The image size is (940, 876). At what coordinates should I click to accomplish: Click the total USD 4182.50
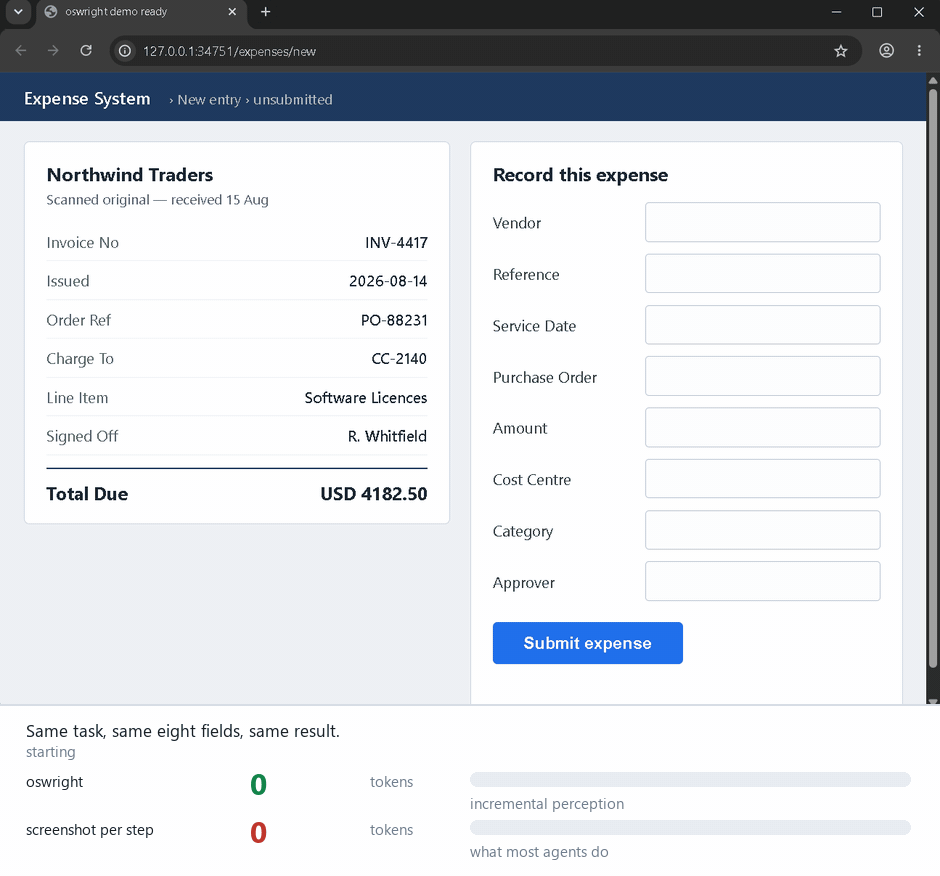(373, 493)
